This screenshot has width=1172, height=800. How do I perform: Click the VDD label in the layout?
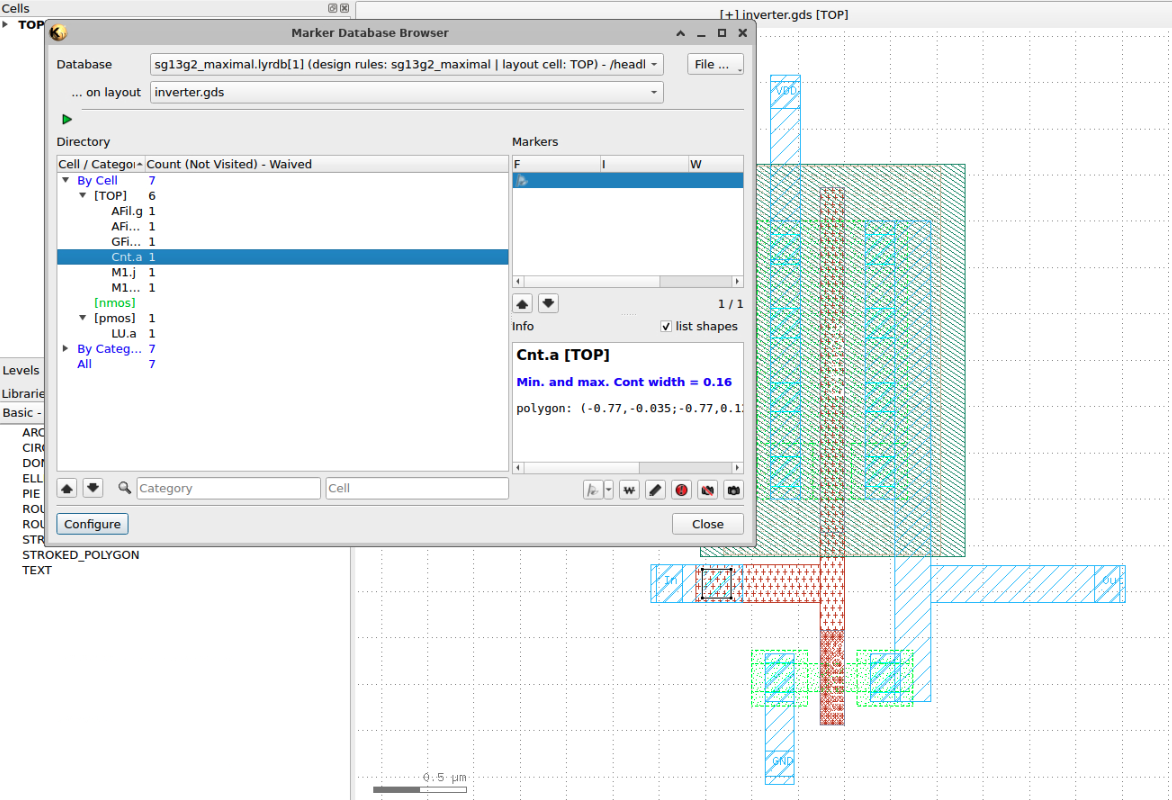(x=786, y=90)
